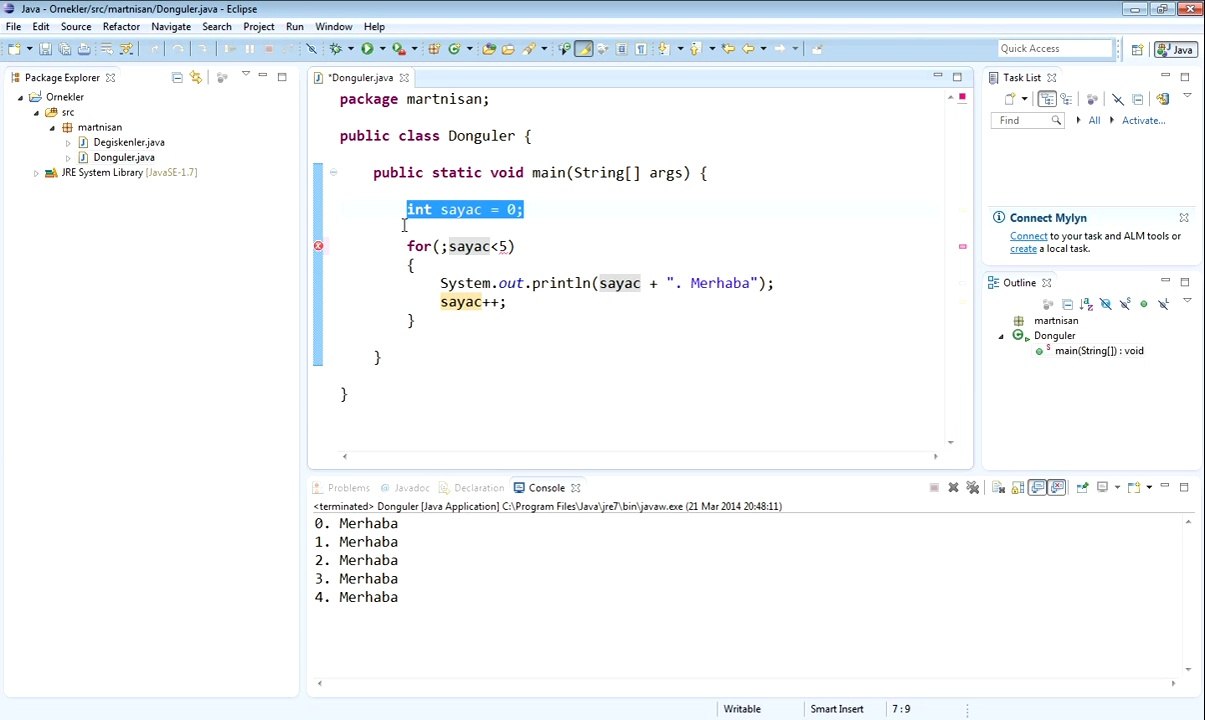Toggle Hide Fields in Outline toolbar
This screenshot has width=1205, height=720.
tap(1106, 304)
